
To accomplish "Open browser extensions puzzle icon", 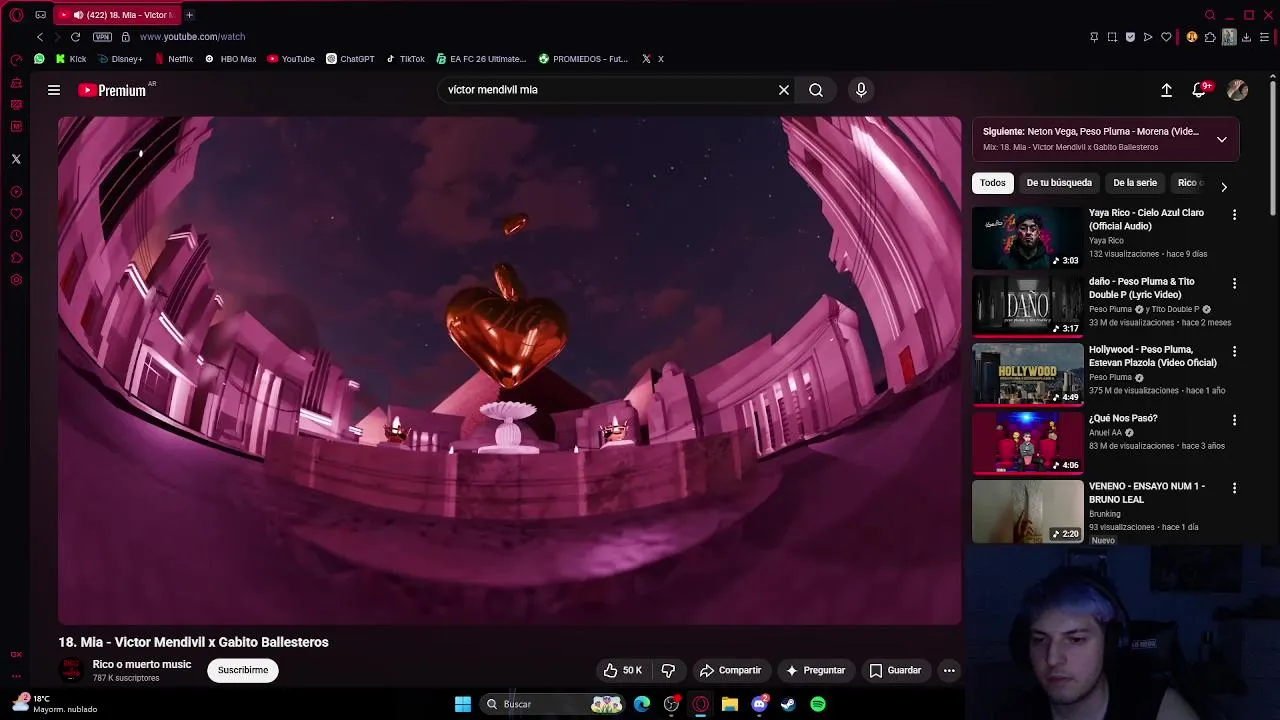I will 1210,37.
